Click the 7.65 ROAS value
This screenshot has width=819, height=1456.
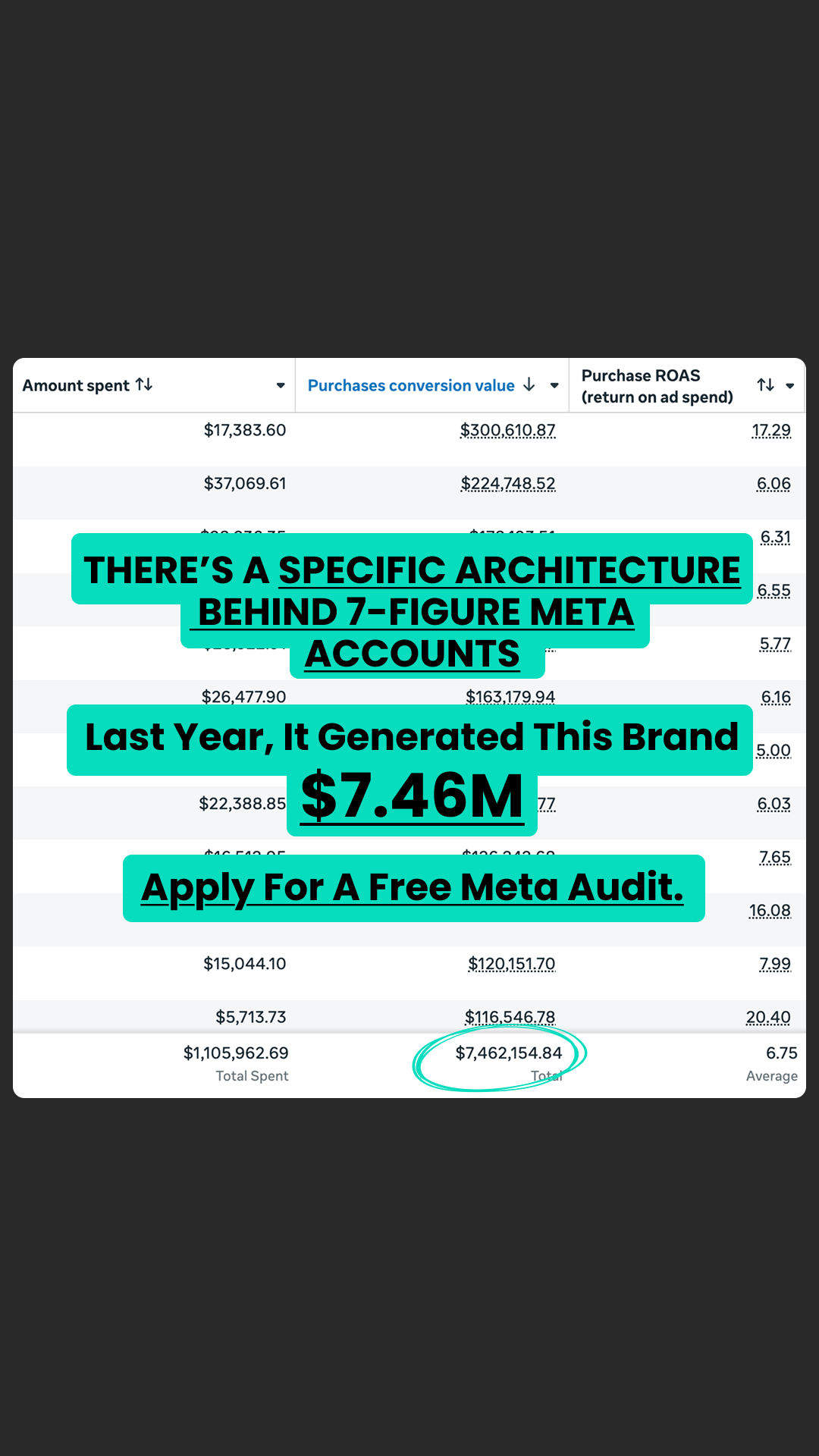pos(775,857)
